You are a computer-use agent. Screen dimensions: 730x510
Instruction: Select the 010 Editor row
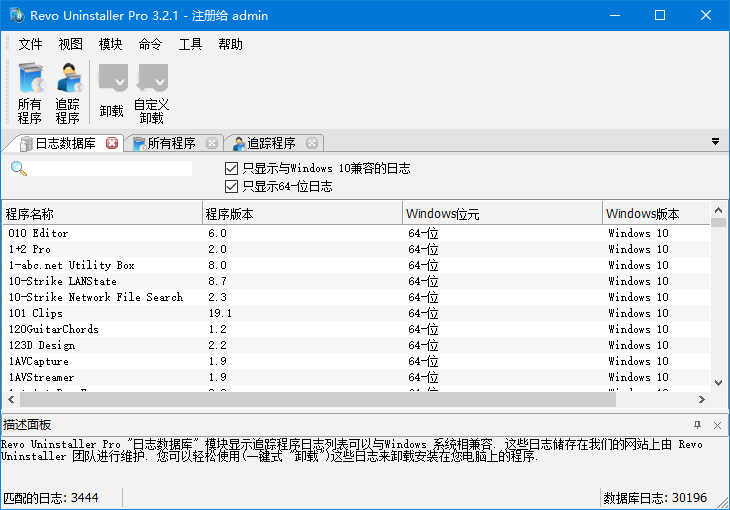coord(356,233)
